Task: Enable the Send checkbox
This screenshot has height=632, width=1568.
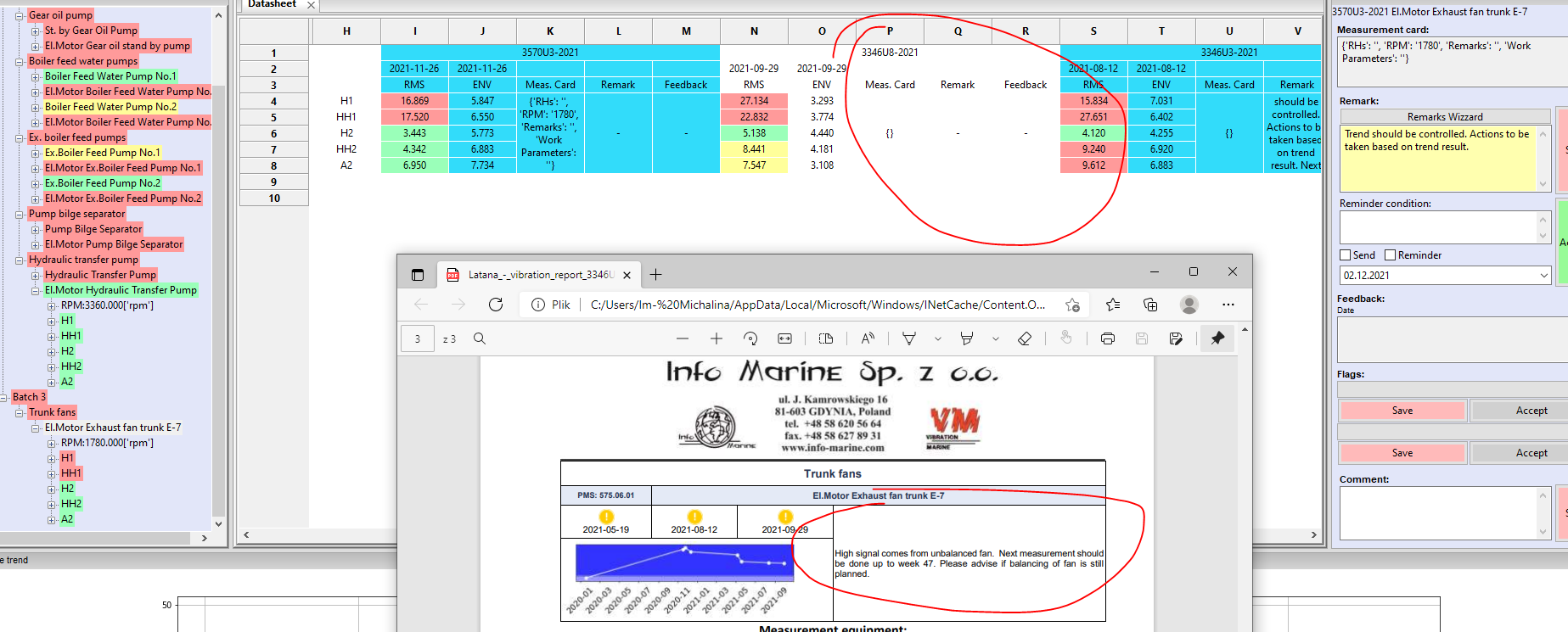Action: tap(1346, 255)
